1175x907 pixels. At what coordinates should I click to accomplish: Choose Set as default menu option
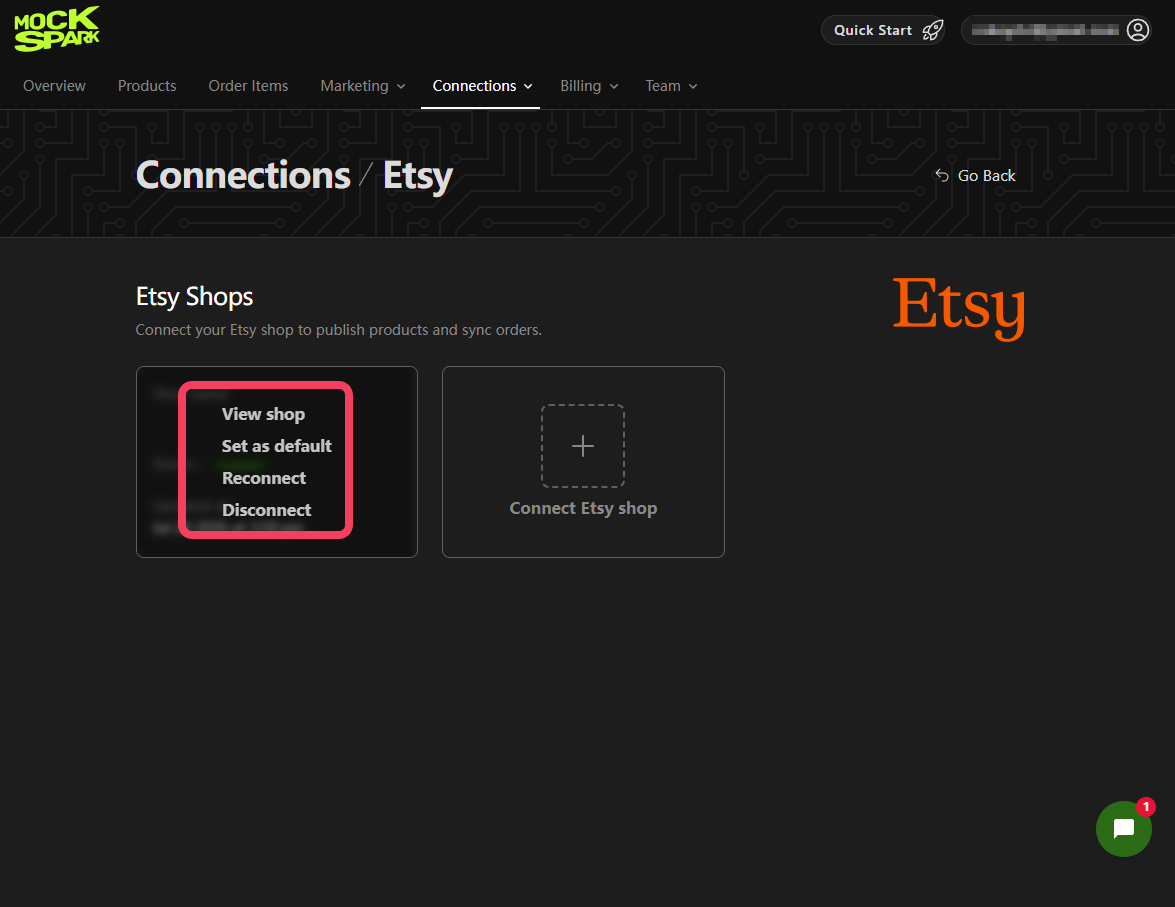(x=277, y=446)
